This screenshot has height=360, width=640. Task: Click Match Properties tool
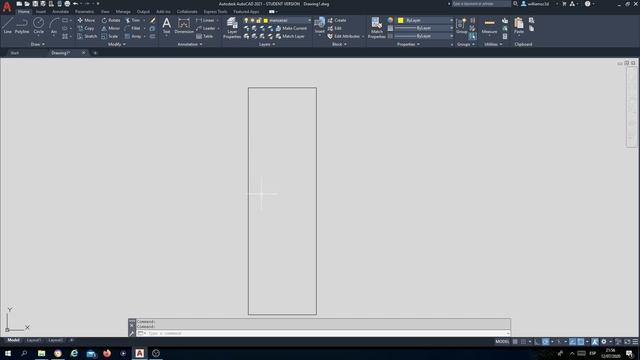376,28
